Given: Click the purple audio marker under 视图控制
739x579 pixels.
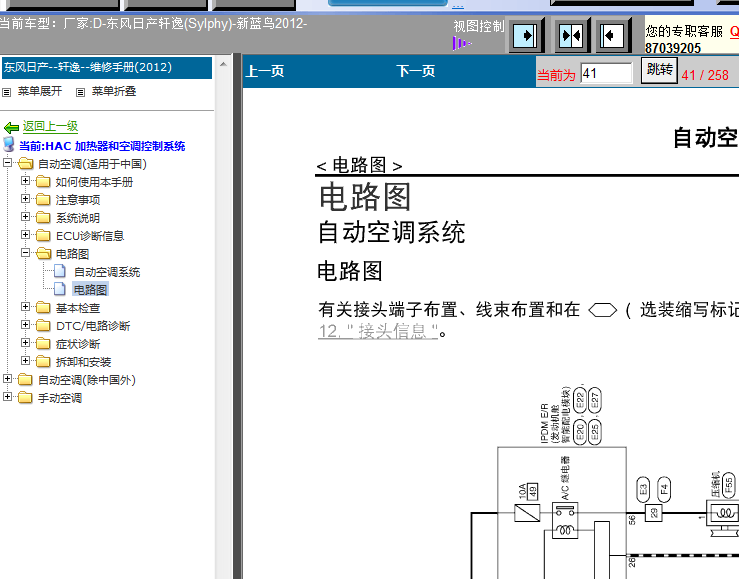Looking at the screenshot, I should click(461, 44).
